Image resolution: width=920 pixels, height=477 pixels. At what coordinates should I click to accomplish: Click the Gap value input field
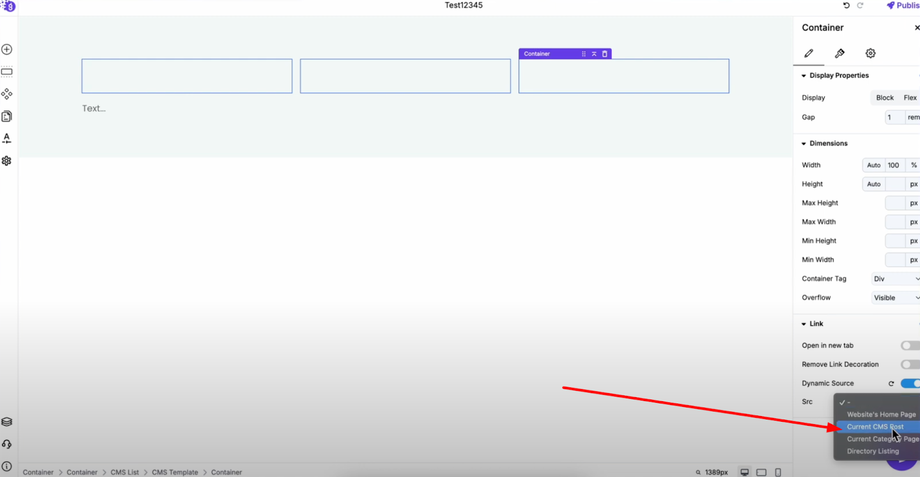895,117
